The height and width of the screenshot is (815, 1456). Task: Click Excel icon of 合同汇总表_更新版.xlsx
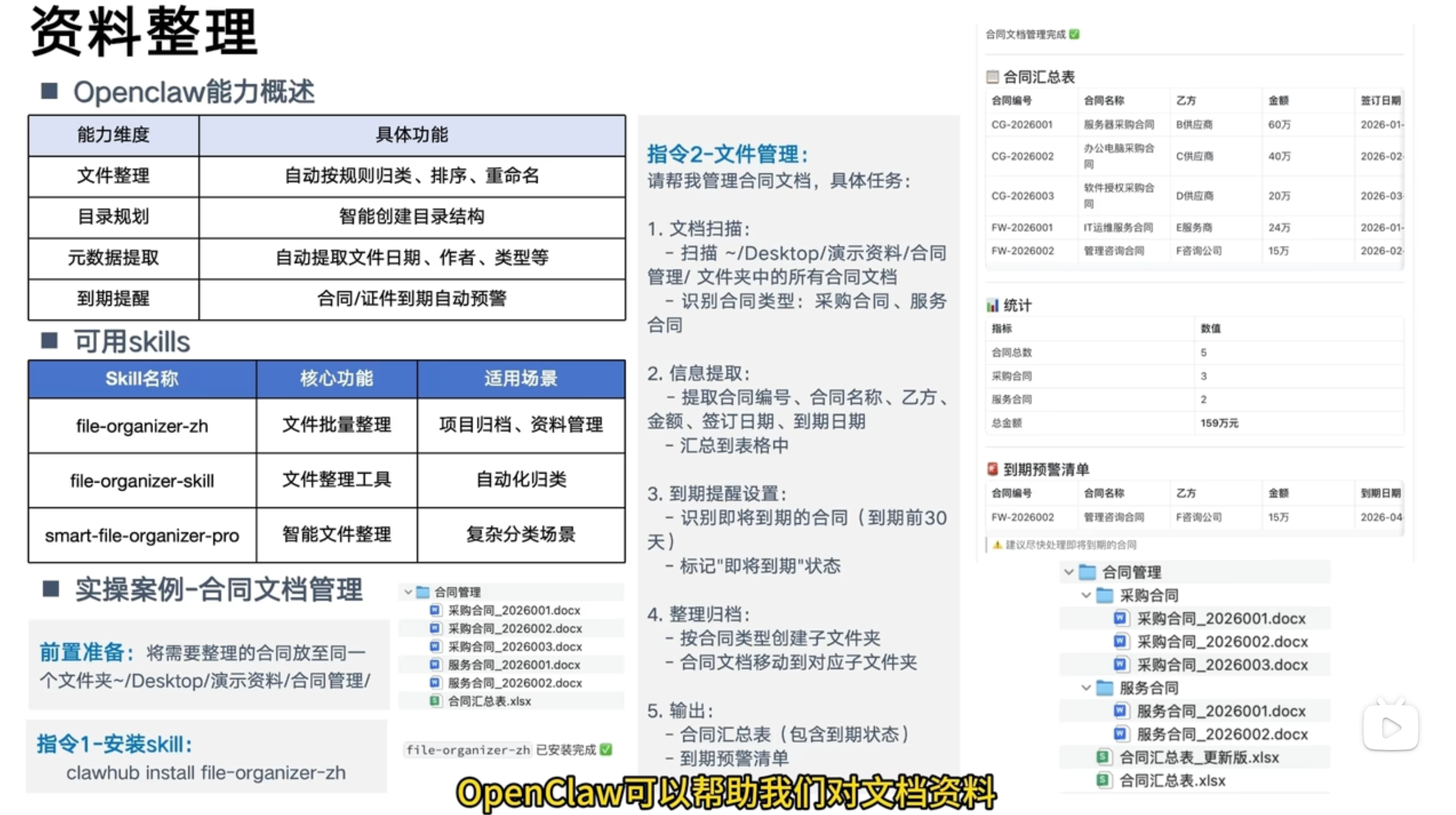pos(1103,758)
